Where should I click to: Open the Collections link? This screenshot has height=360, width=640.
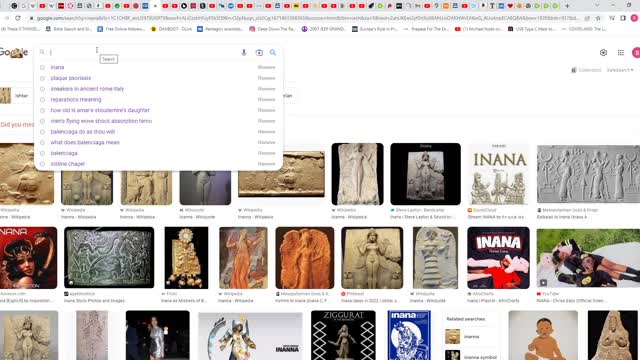[x=586, y=70]
